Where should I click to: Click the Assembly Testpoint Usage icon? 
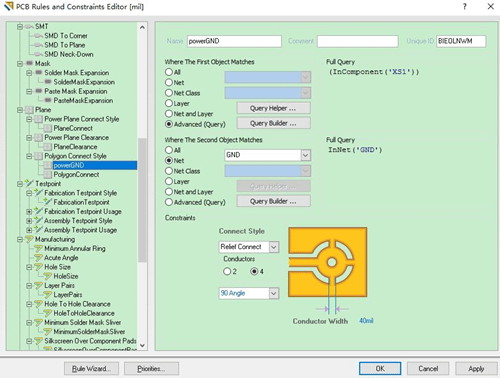39,230
